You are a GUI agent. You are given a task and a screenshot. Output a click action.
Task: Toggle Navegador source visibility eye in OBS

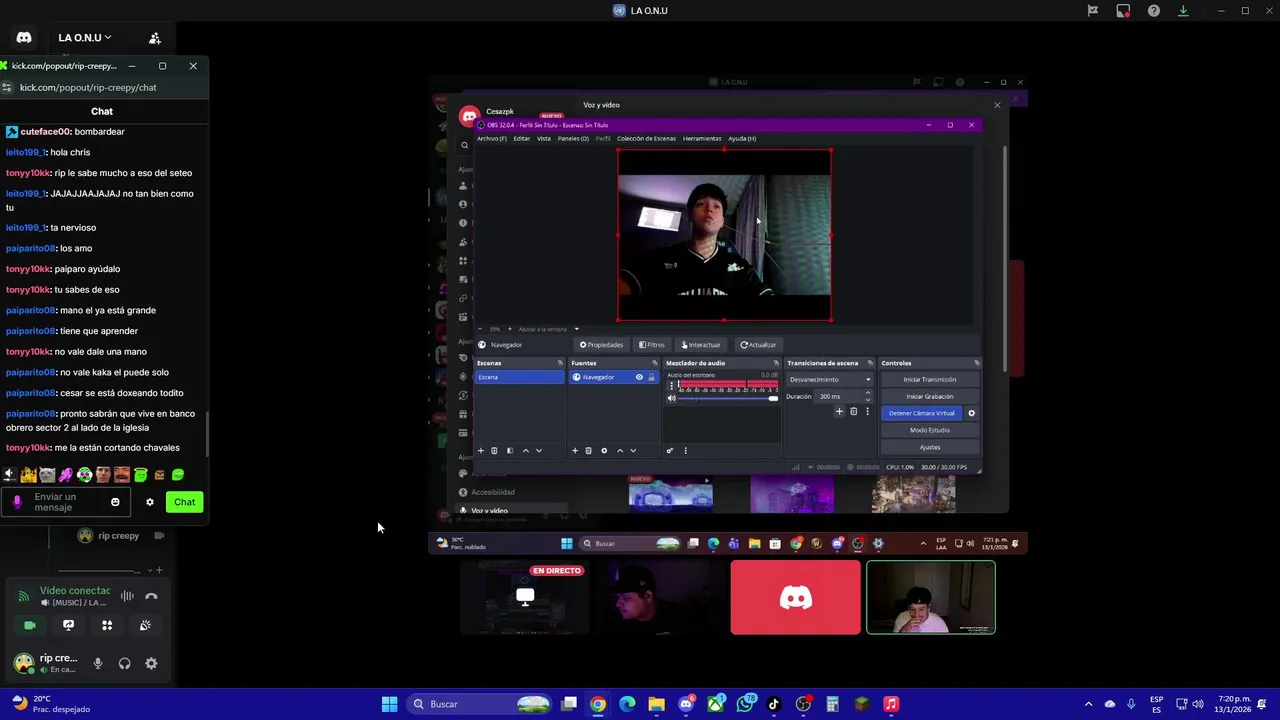(639, 377)
